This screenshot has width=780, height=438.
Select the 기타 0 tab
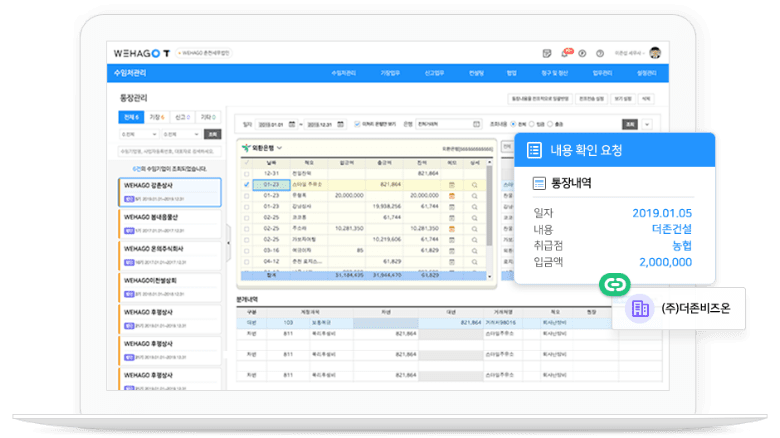[x=208, y=117]
